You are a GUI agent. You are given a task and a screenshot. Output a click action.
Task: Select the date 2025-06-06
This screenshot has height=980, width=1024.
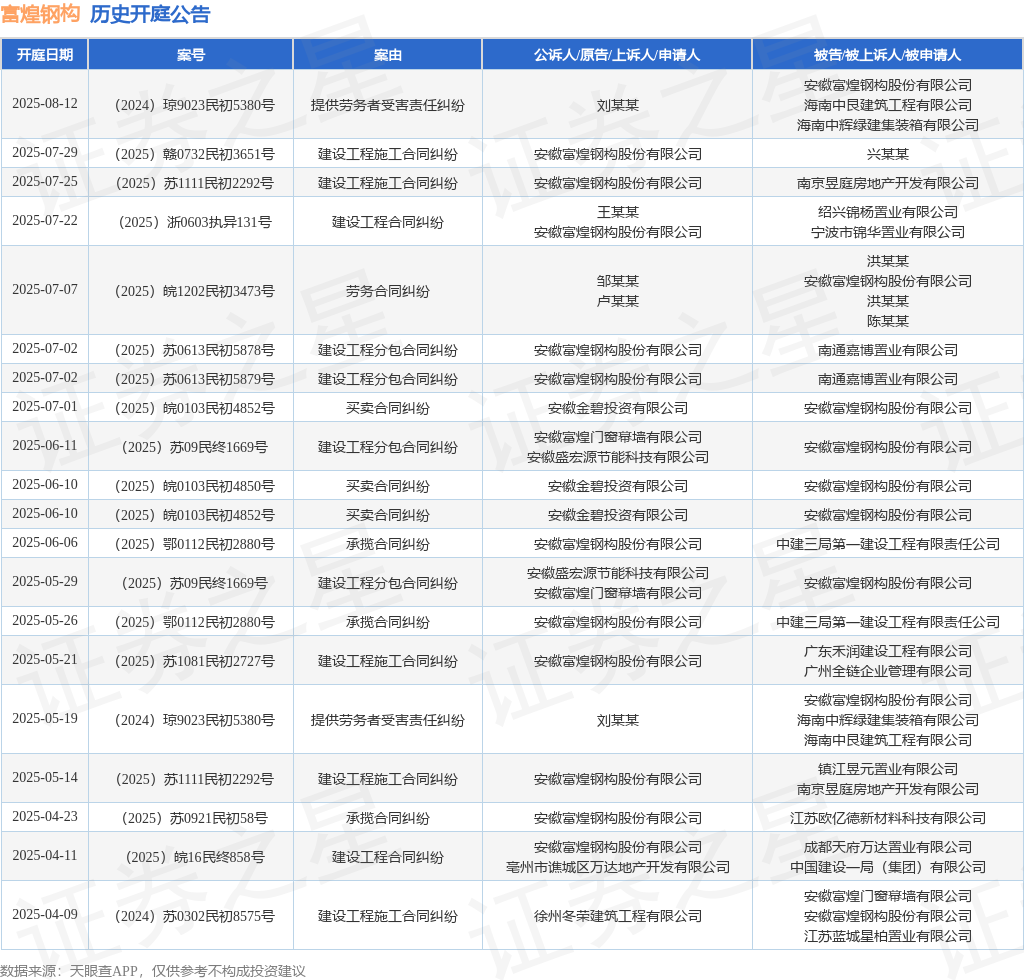(x=44, y=543)
